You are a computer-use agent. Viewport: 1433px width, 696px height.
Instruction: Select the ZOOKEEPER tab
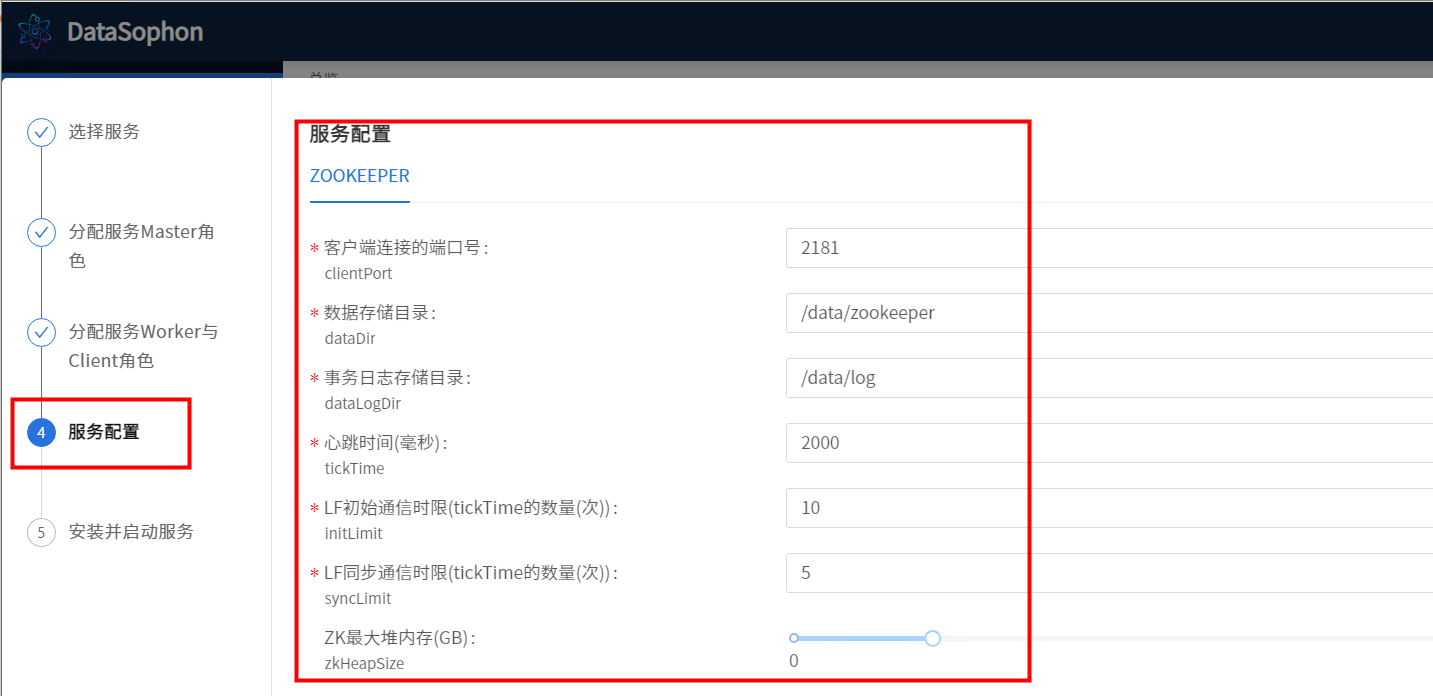click(360, 176)
